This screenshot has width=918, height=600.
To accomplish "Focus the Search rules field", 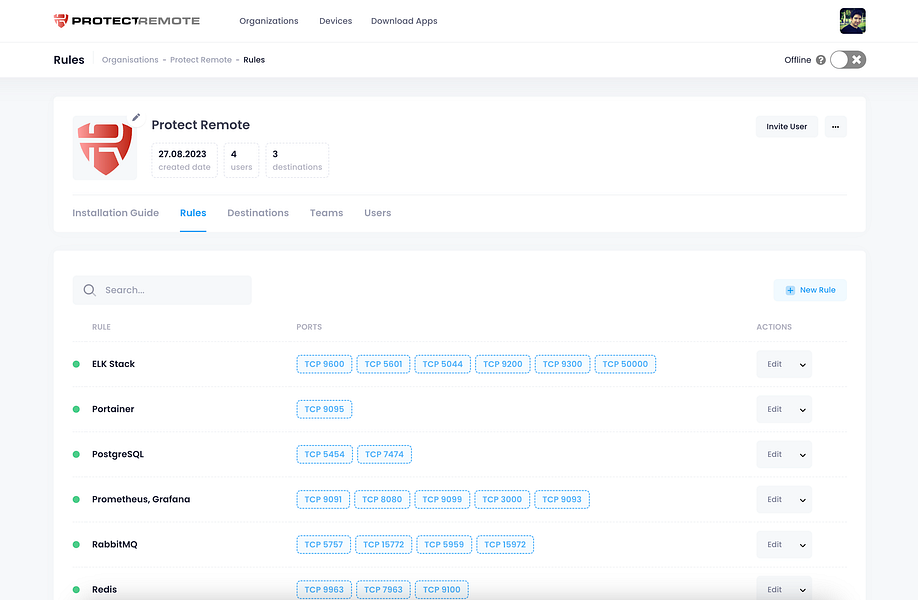I will click(x=162, y=290).
